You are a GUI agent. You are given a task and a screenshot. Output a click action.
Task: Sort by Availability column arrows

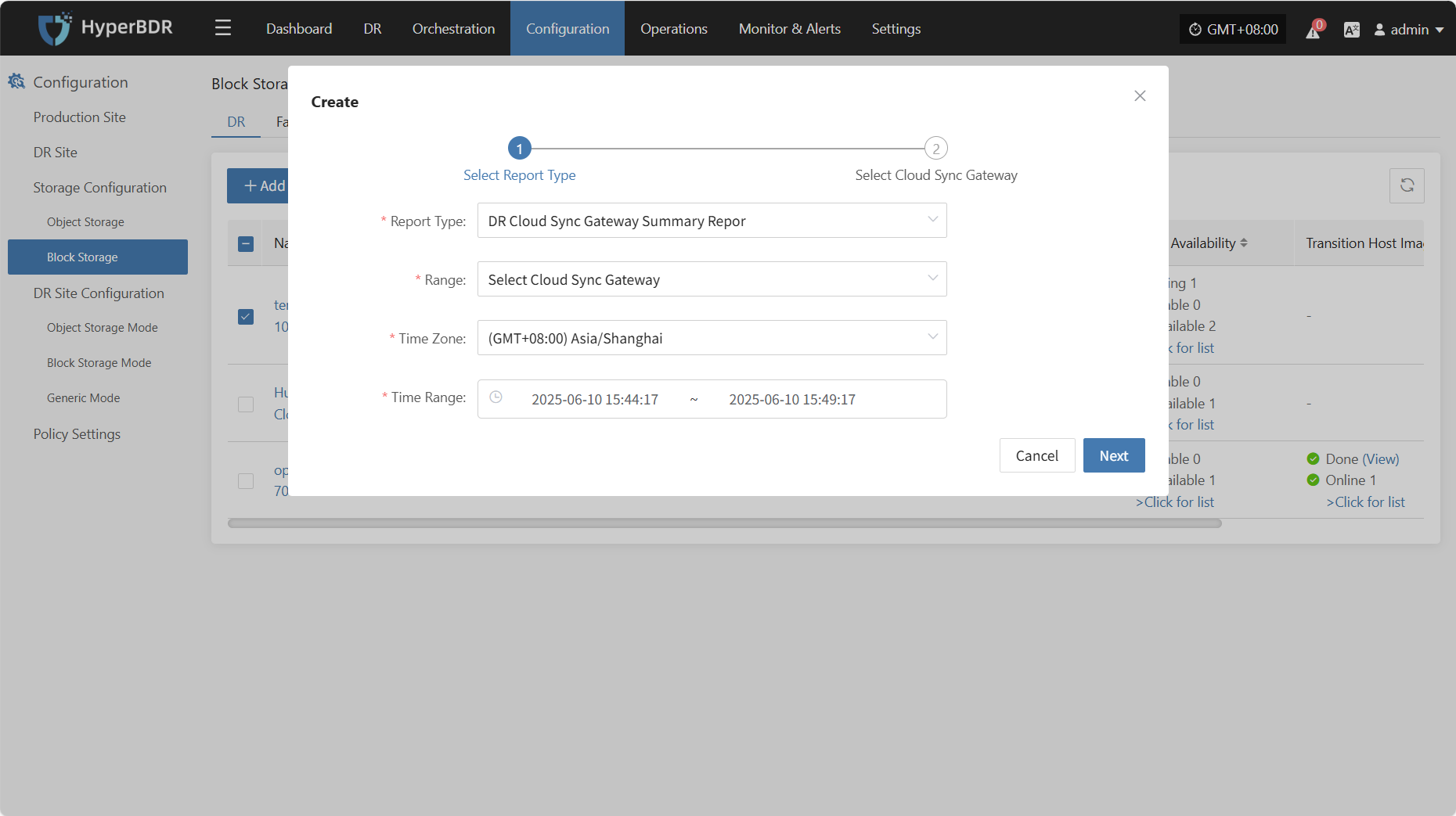click(x=1244, y=243)
